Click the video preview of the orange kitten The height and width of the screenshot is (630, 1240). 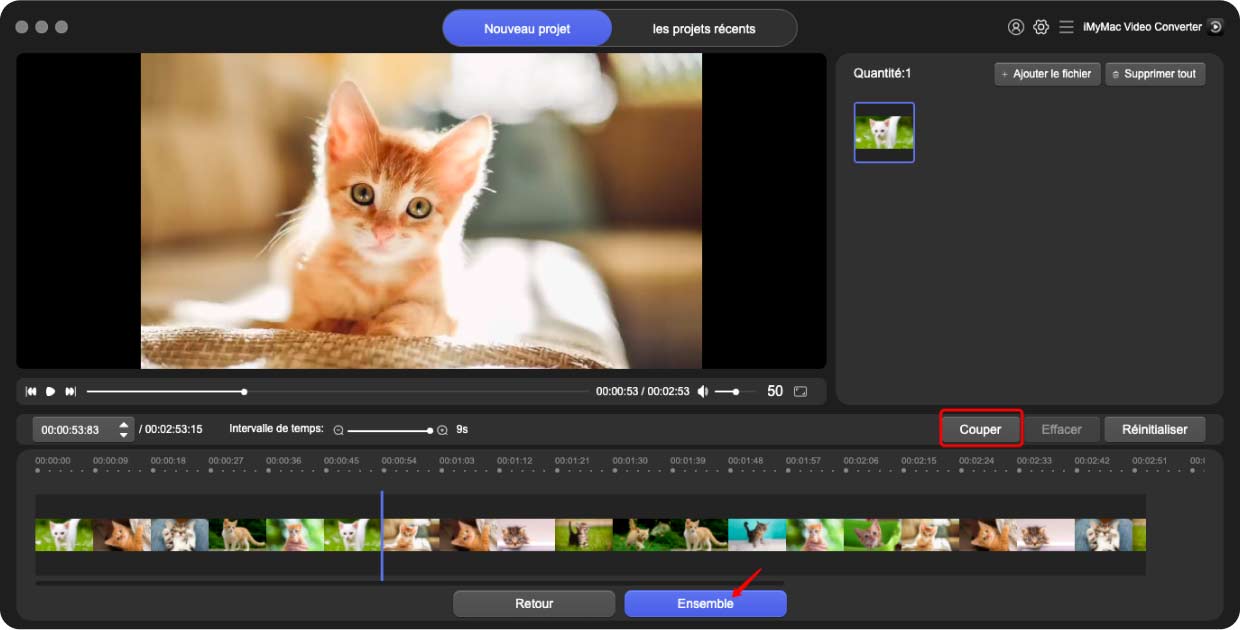click(421, 211)
